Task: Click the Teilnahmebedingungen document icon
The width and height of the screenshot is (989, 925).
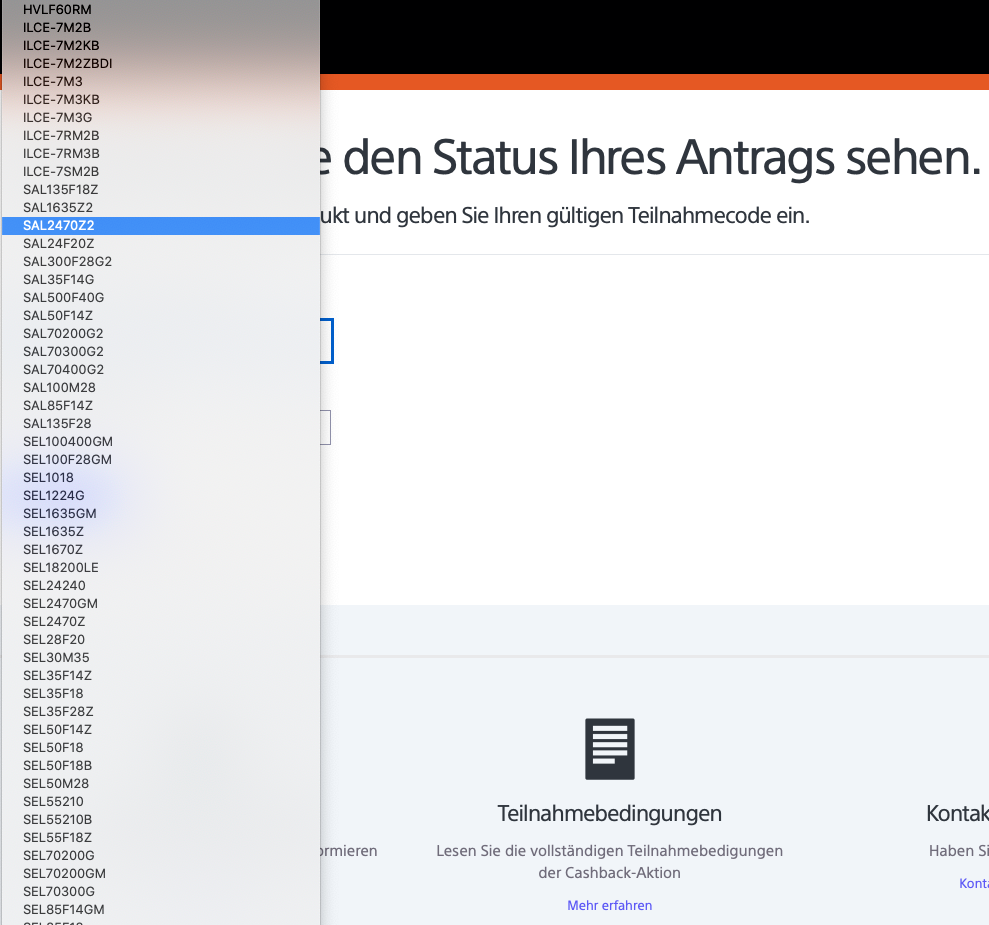Action: 609,748
